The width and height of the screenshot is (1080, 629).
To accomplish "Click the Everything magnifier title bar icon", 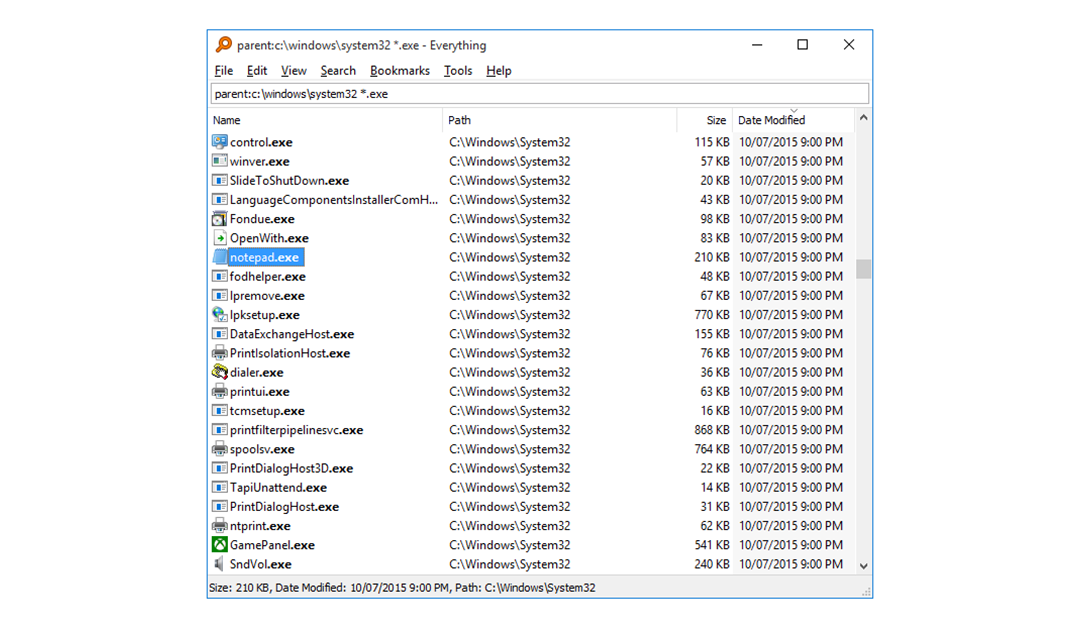I will pyautogui.click(x=224, y=45).
